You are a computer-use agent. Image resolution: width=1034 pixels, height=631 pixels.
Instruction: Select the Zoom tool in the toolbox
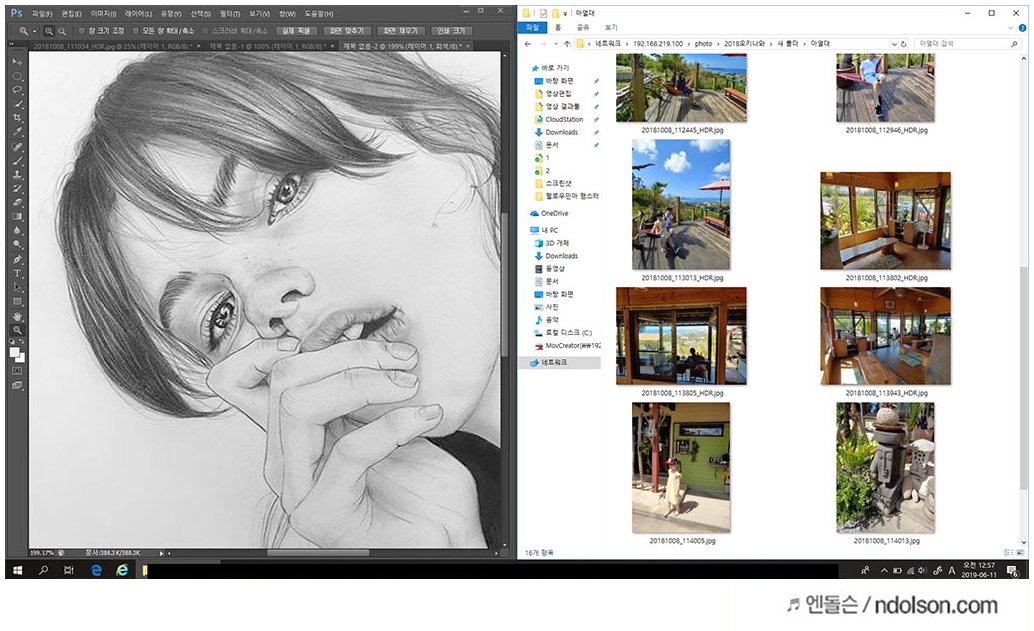17,330
